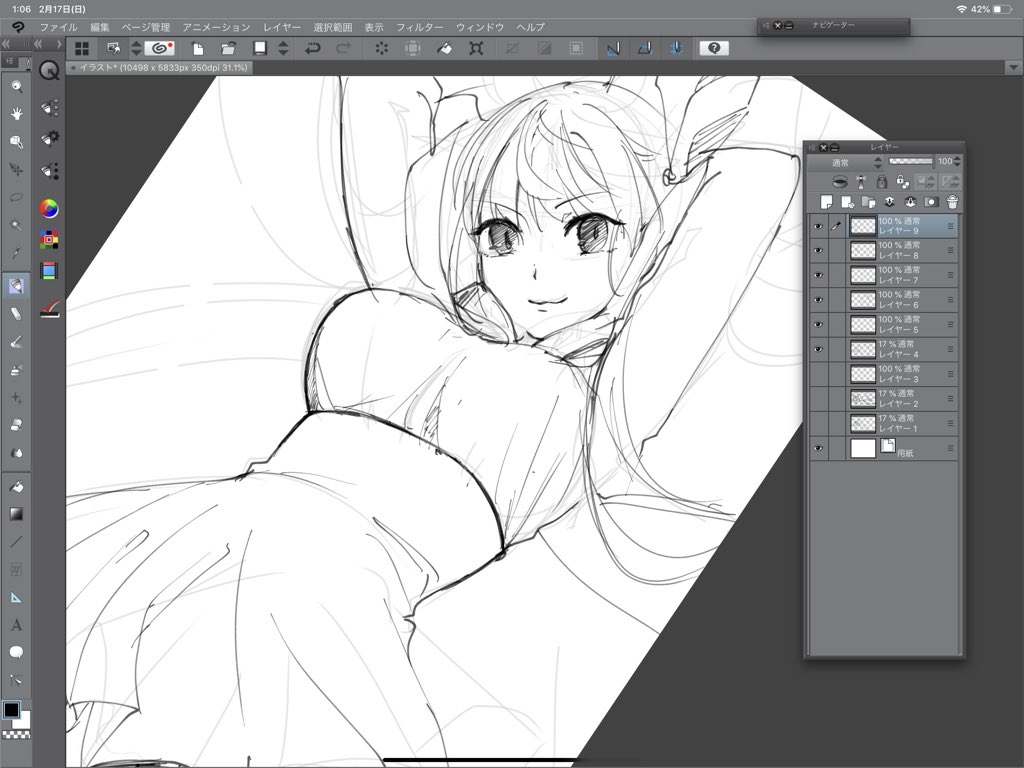Open the help question mark button
The height and width of the screenshot is (768, 1024).
pyautogui.click(x=714, y=48)
